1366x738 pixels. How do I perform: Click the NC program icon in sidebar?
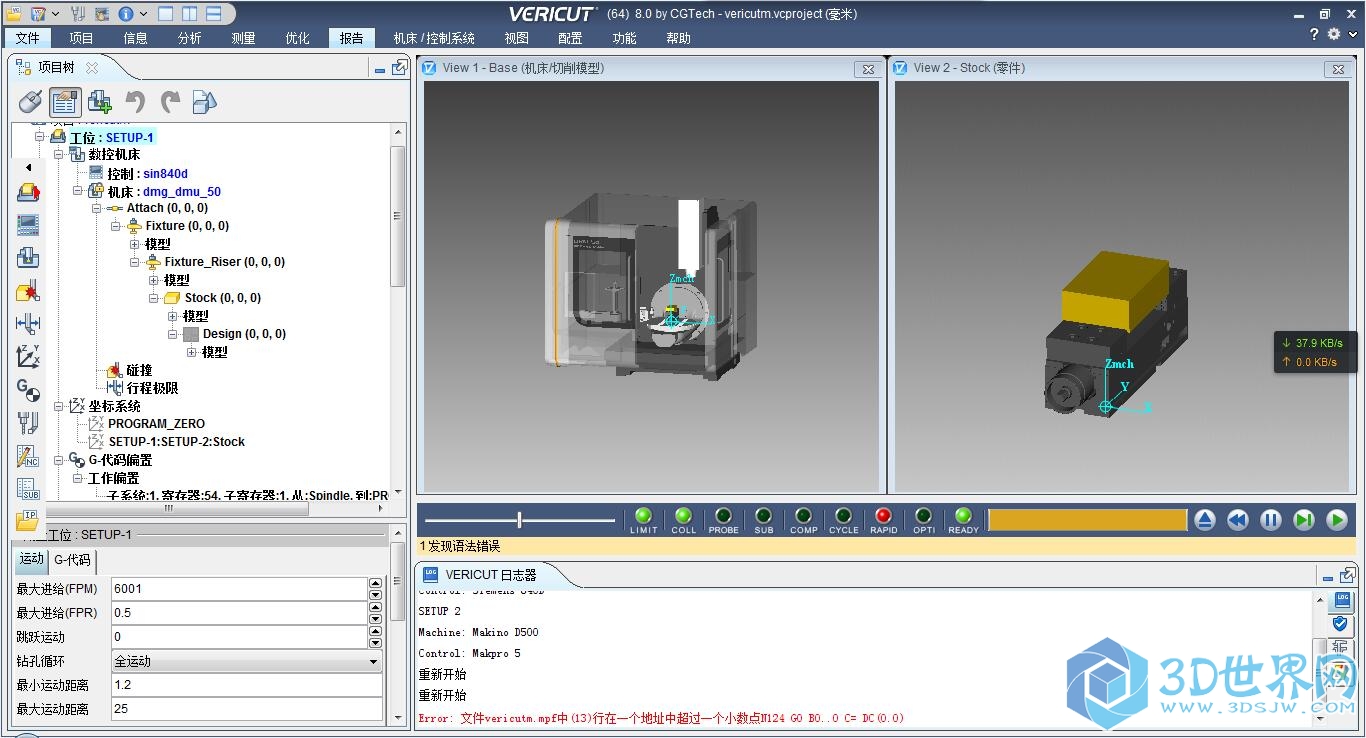click(x=28, y=456)
